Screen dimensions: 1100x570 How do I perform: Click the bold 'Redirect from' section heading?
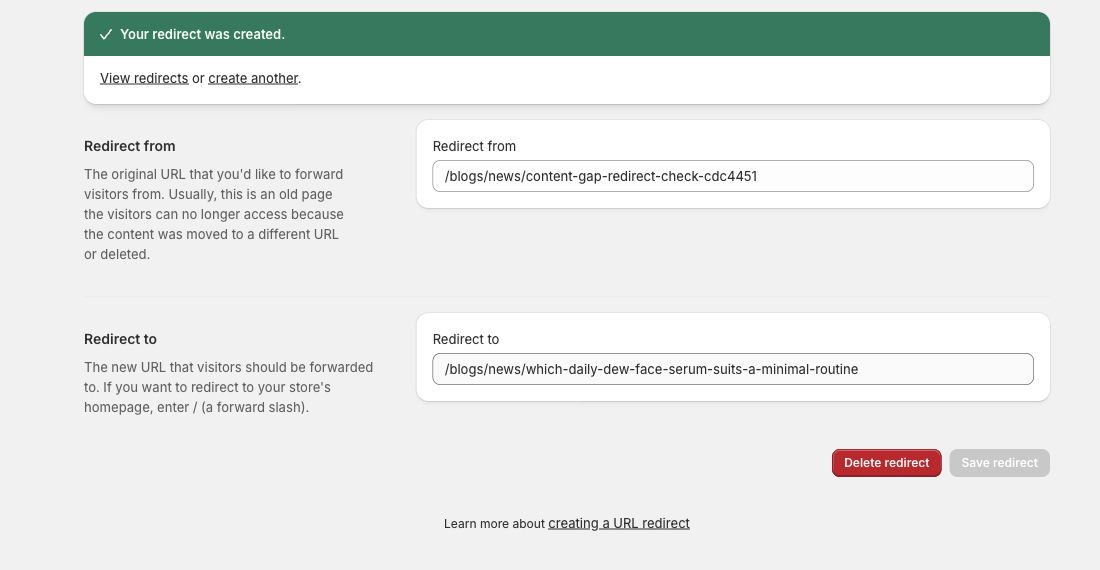(130, 147)
